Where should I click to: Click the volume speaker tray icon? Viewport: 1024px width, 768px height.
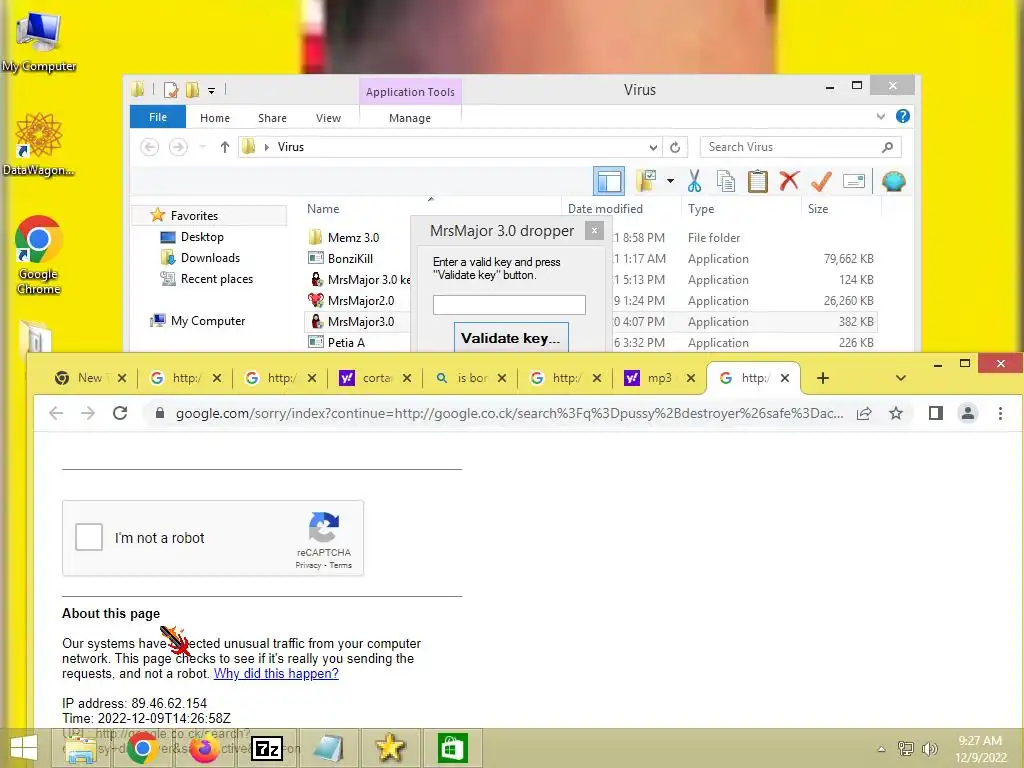pos(929,748)
